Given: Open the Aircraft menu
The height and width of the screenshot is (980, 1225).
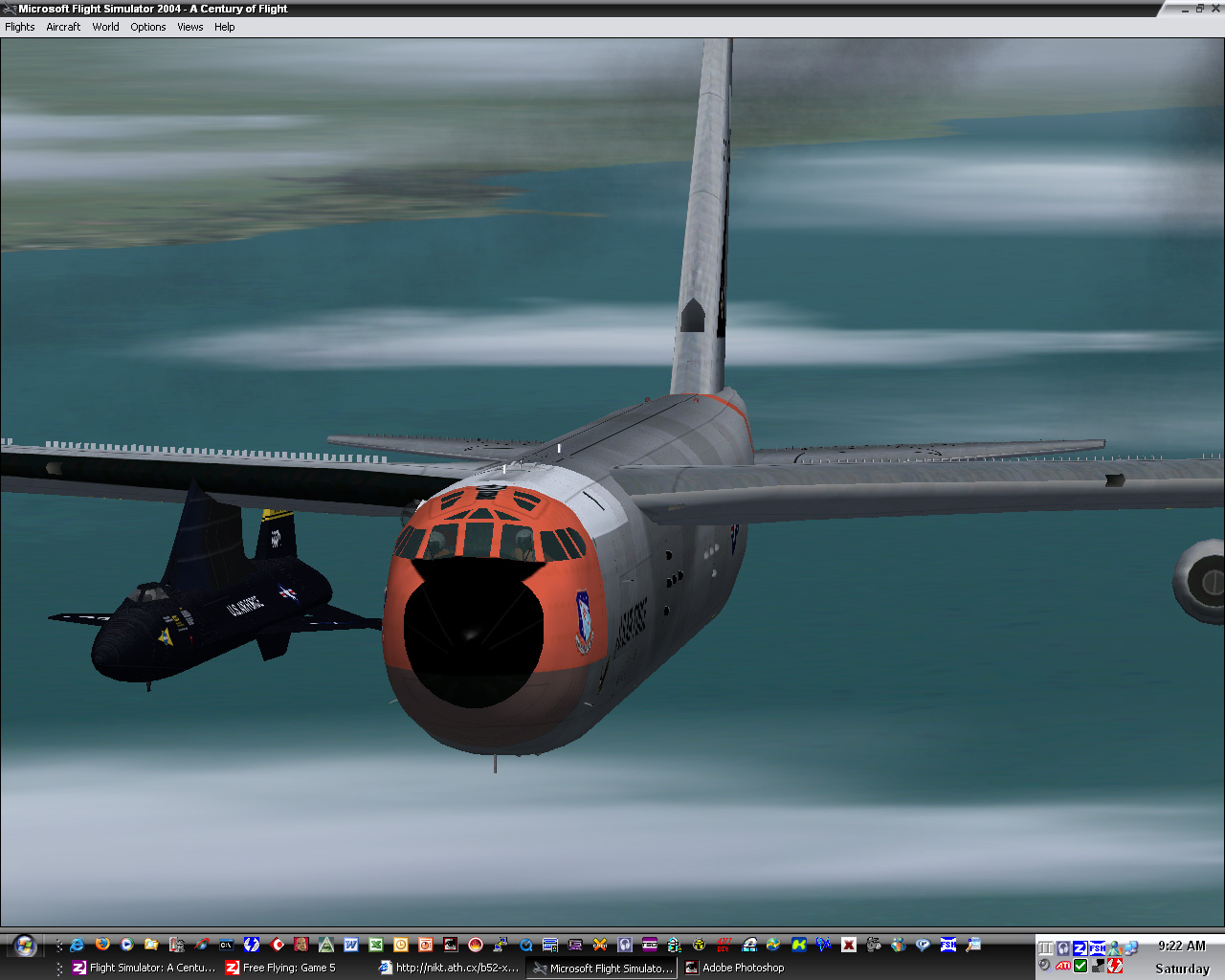Looking at the screenshot, I should pyautogui.click(x=63, y=27).
